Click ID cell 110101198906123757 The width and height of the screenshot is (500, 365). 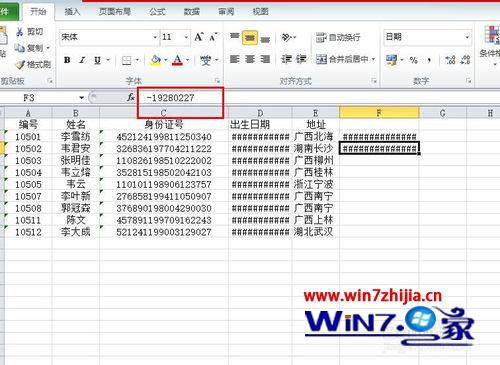(x=164, y=184)
